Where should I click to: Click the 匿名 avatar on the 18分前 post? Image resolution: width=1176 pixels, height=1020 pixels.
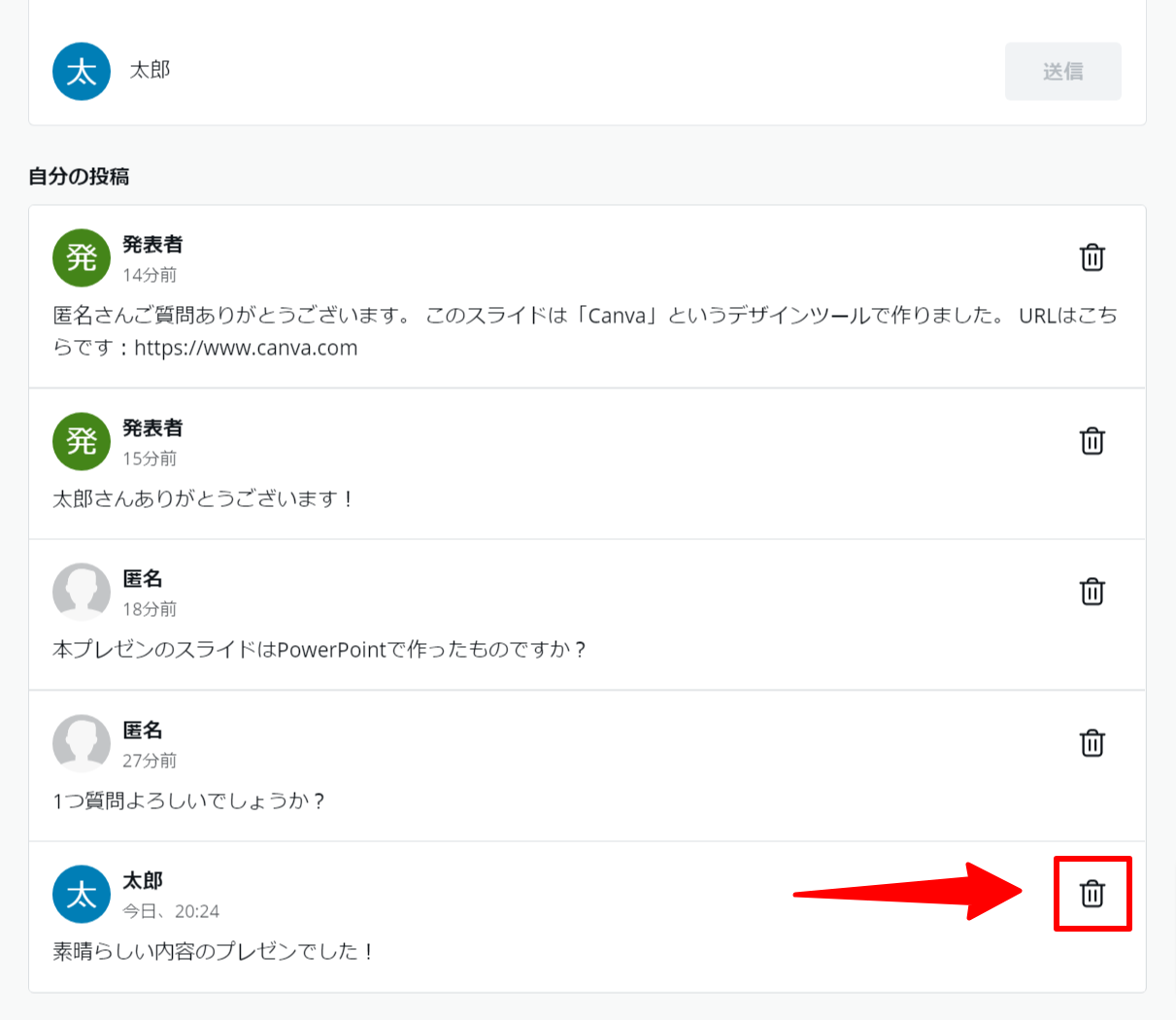[x=82, y=592]
